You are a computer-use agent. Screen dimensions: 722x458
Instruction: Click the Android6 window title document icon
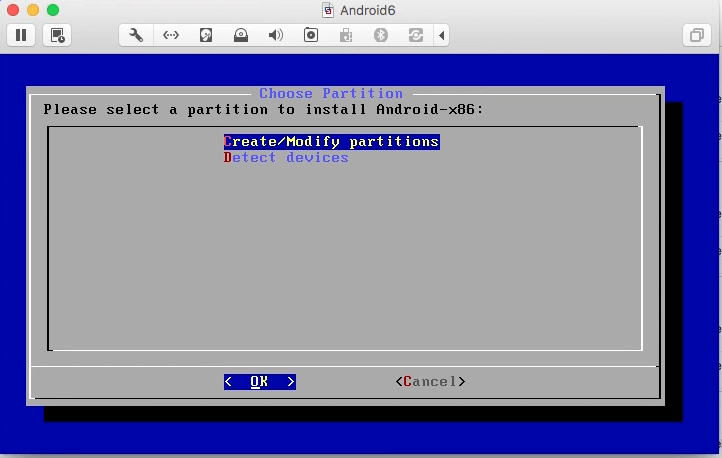tap(328, 10)
